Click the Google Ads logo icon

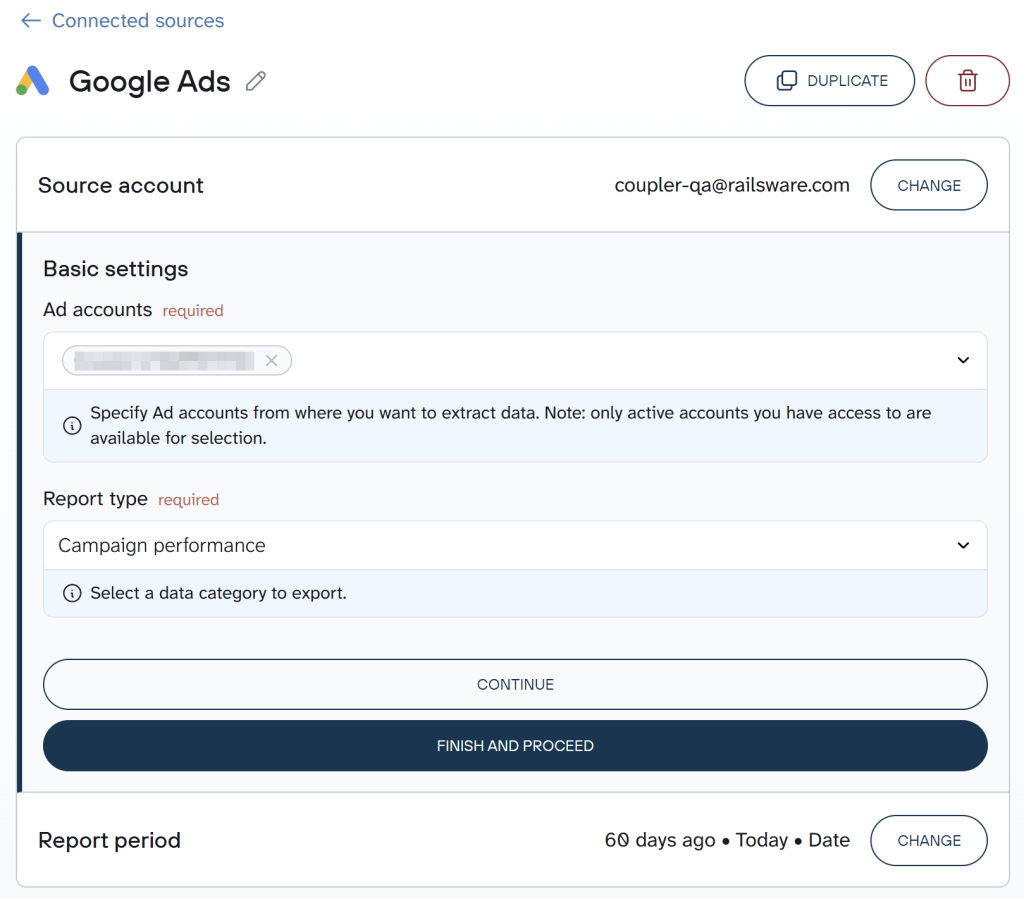33,81
